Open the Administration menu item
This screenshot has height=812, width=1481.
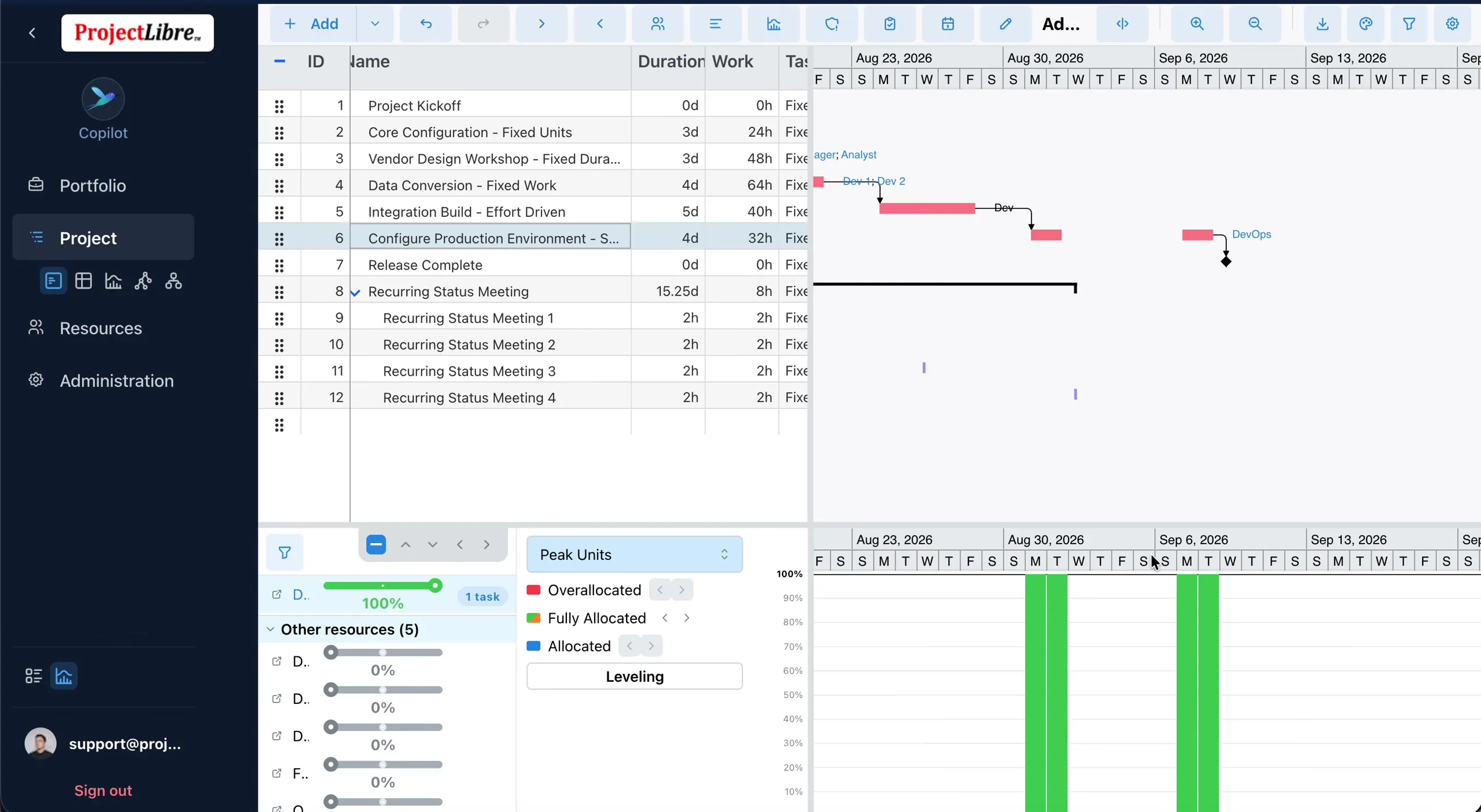(x=103, y=381)
